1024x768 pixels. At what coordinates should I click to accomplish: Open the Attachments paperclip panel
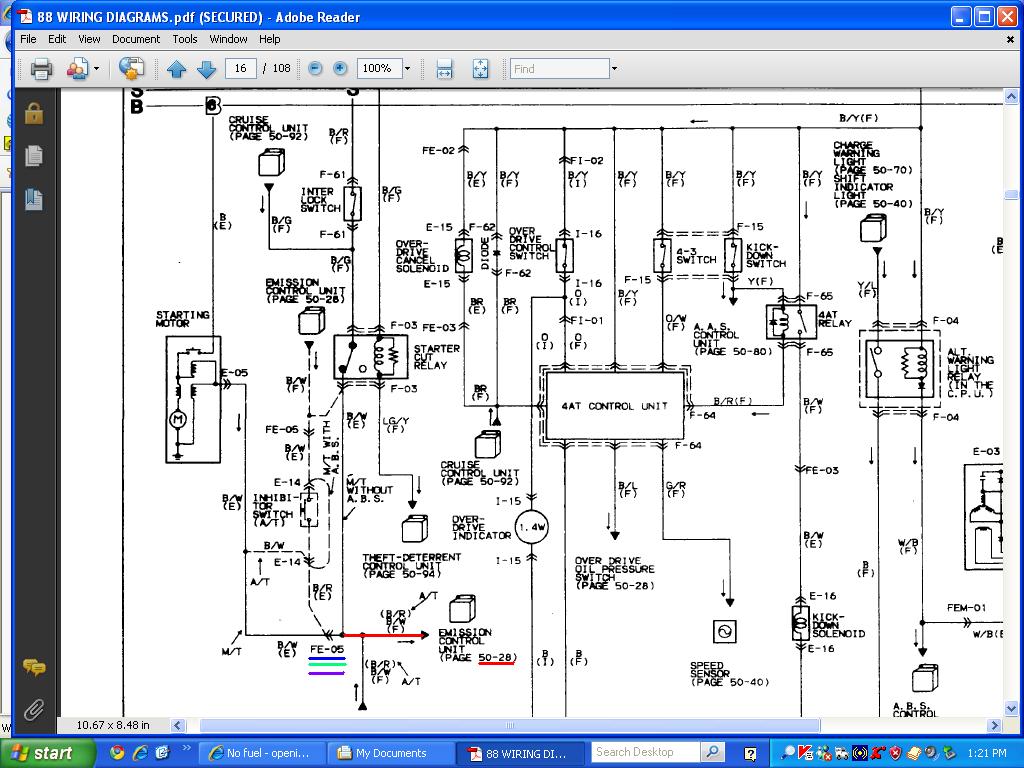coord(34,709)
